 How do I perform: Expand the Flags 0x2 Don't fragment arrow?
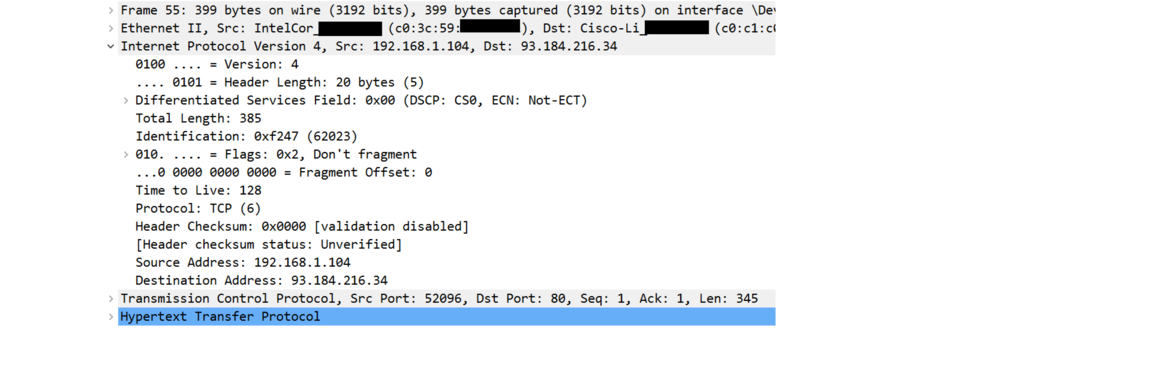click(126, 154)
